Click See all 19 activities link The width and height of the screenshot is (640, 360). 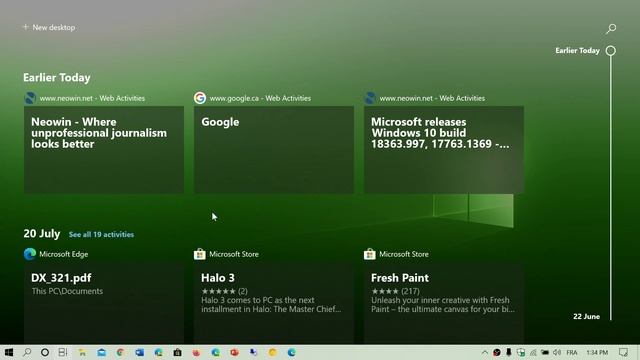(101, 234)
